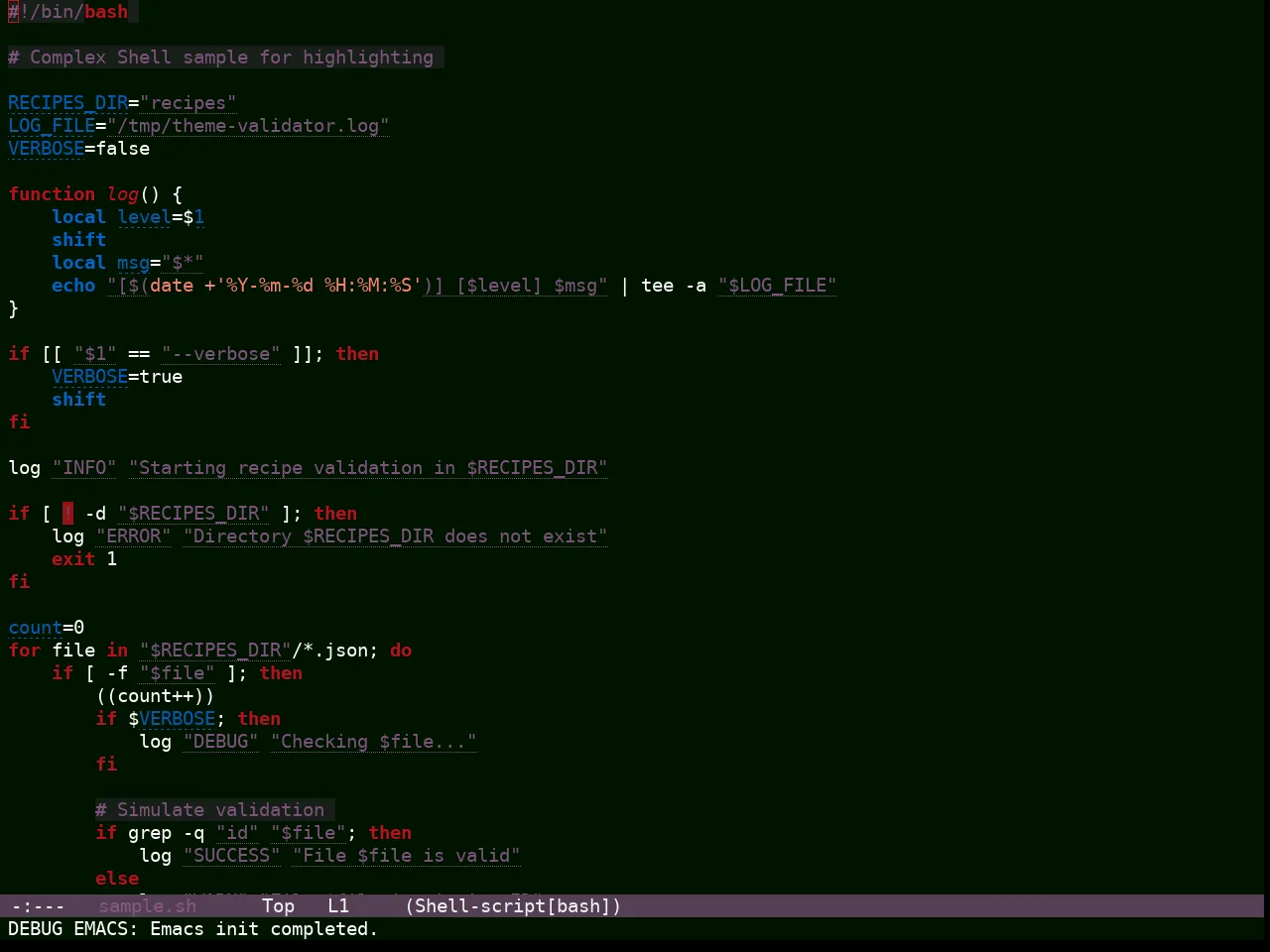Click the sample.sh buffer name in mode line
This screenshot has height=952, width=1270.
[x=147, y=906]
